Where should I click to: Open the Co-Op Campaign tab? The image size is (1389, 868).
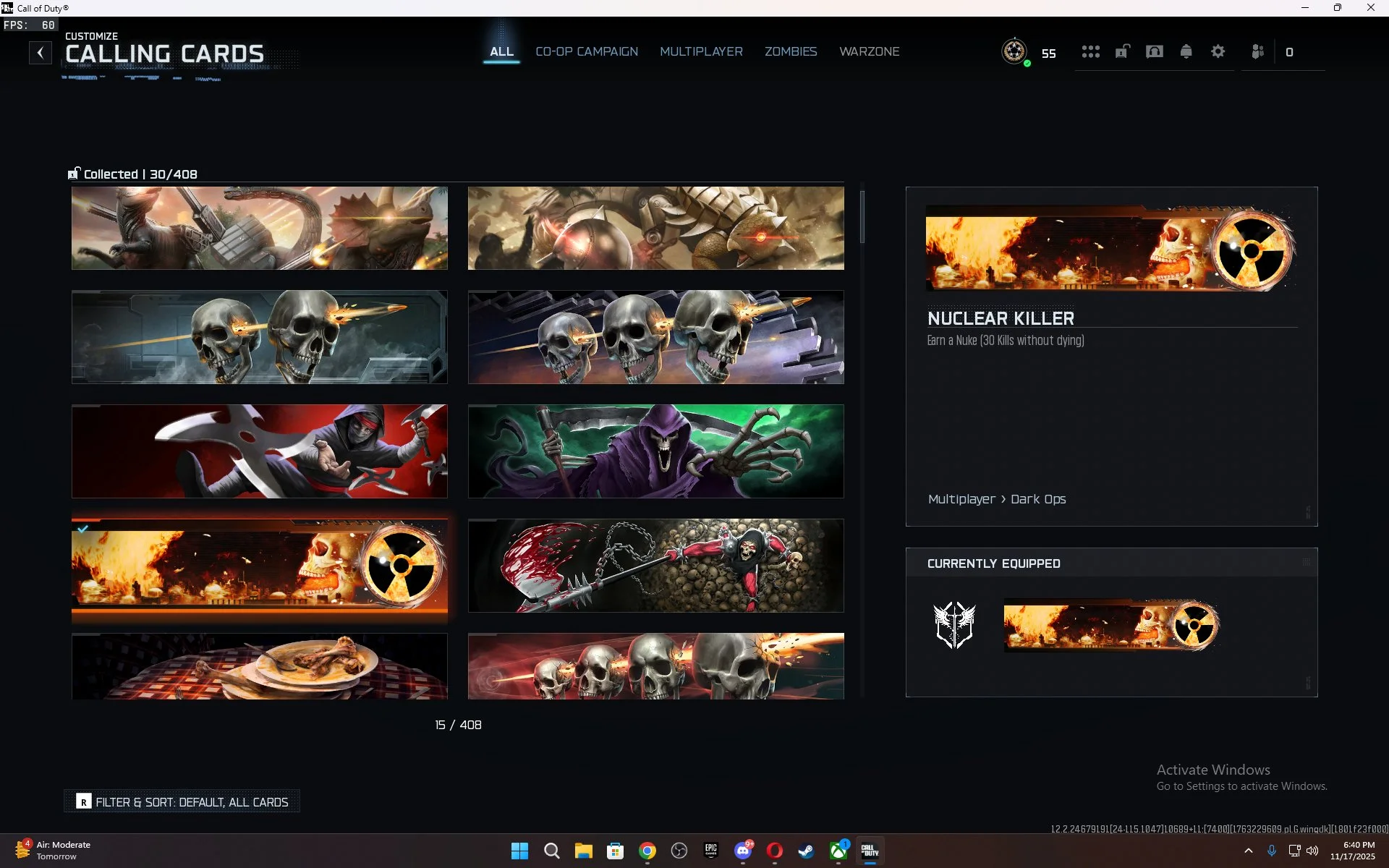click(586, 52)
